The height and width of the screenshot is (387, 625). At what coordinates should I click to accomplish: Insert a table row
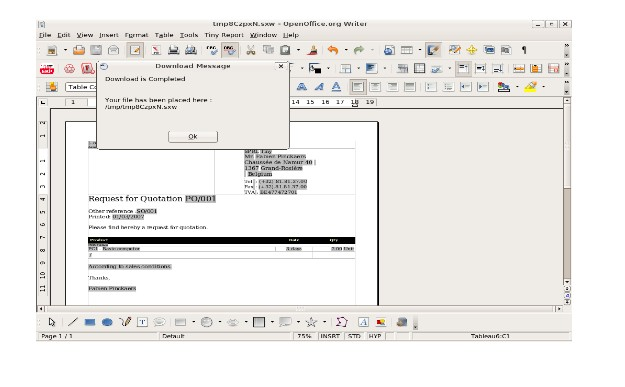[519, 69]
